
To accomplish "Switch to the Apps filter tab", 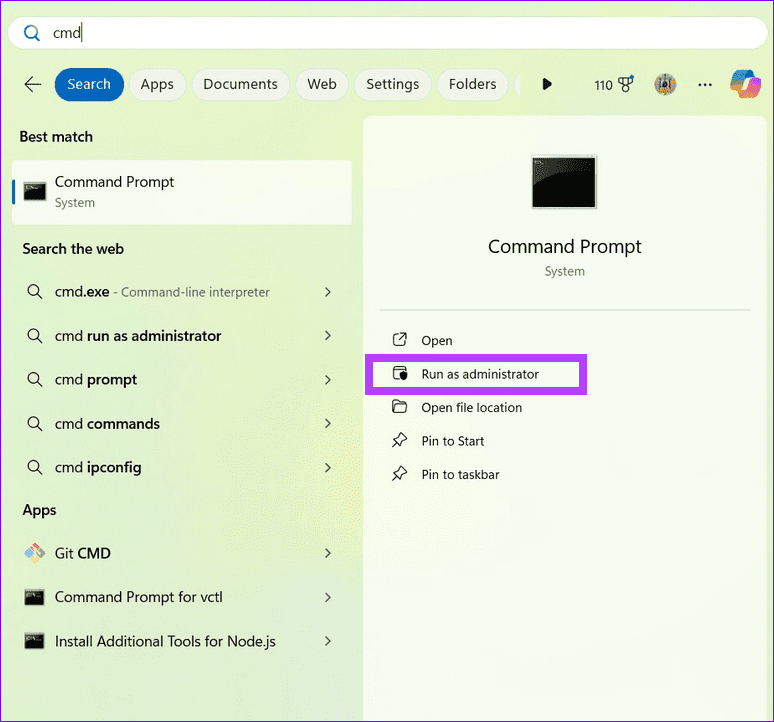I will coord(157,85).
